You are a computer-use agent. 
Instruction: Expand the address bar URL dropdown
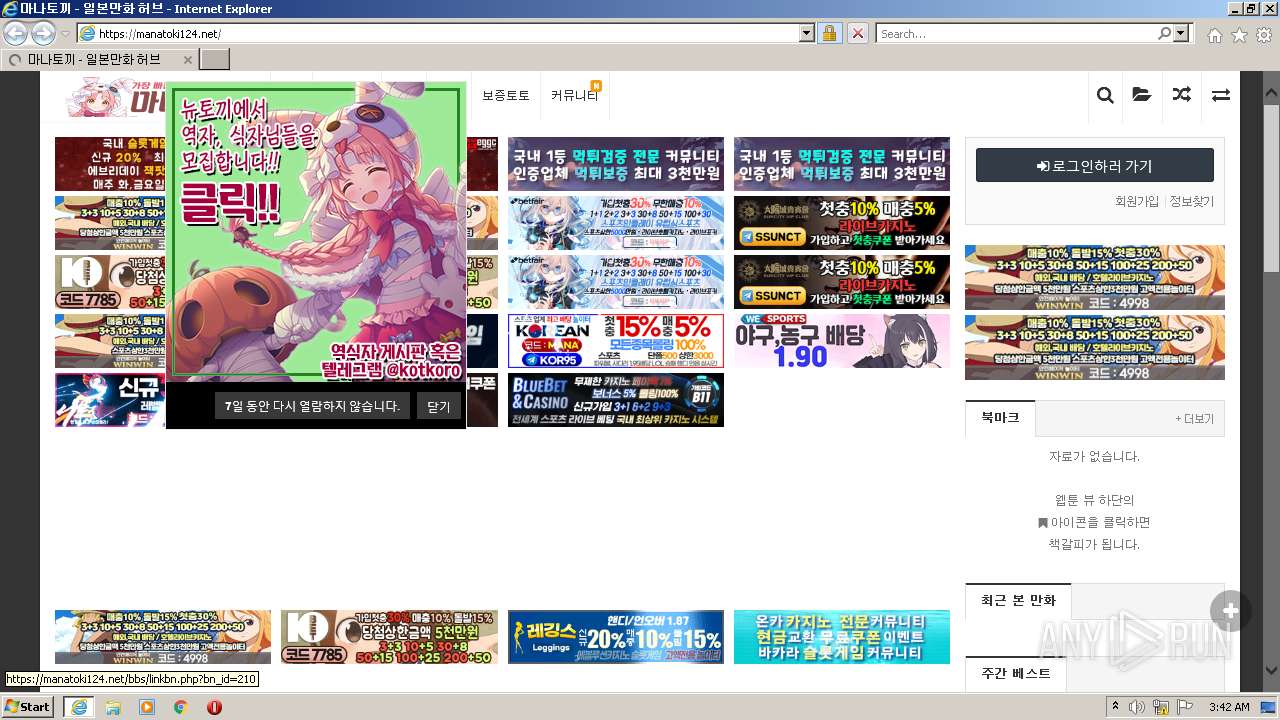pyautogui.click(x=807, y=33)
